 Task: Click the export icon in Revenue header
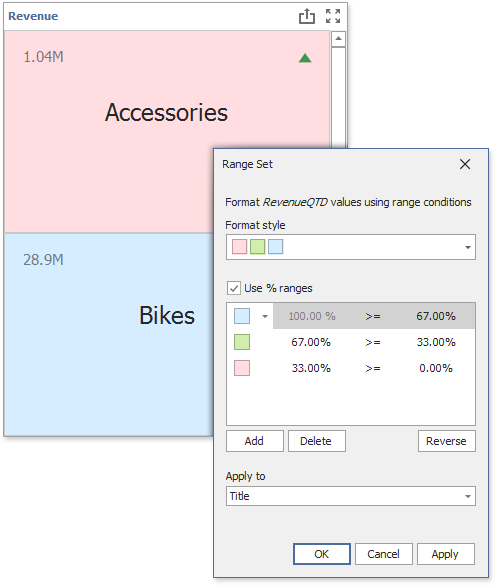click(307, 16)
